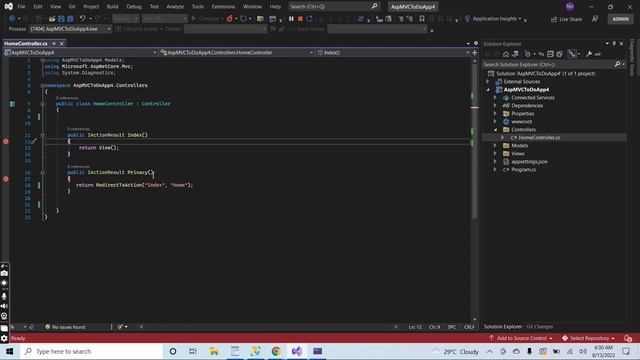The image size is (640, 360).
Task: Toggle pin on HomeController.cs tab
Action: click(x=54, y=43)
